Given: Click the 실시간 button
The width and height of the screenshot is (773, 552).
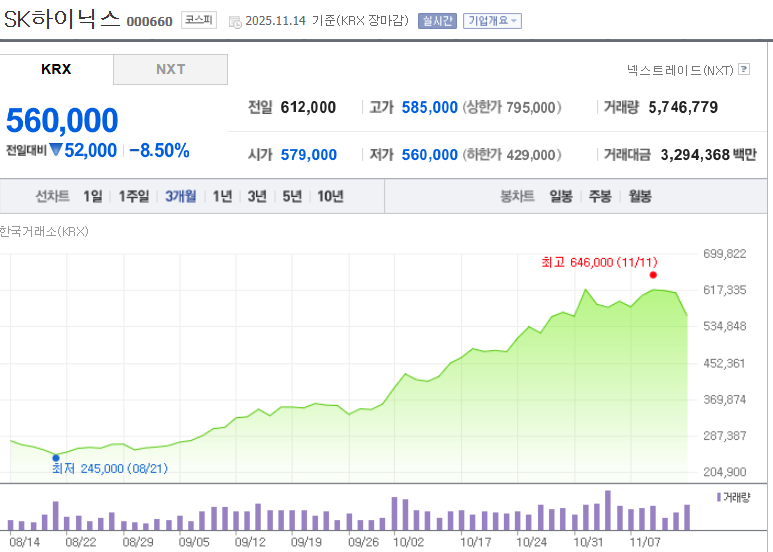Looking at the screenshot, I should click(437, 21).
